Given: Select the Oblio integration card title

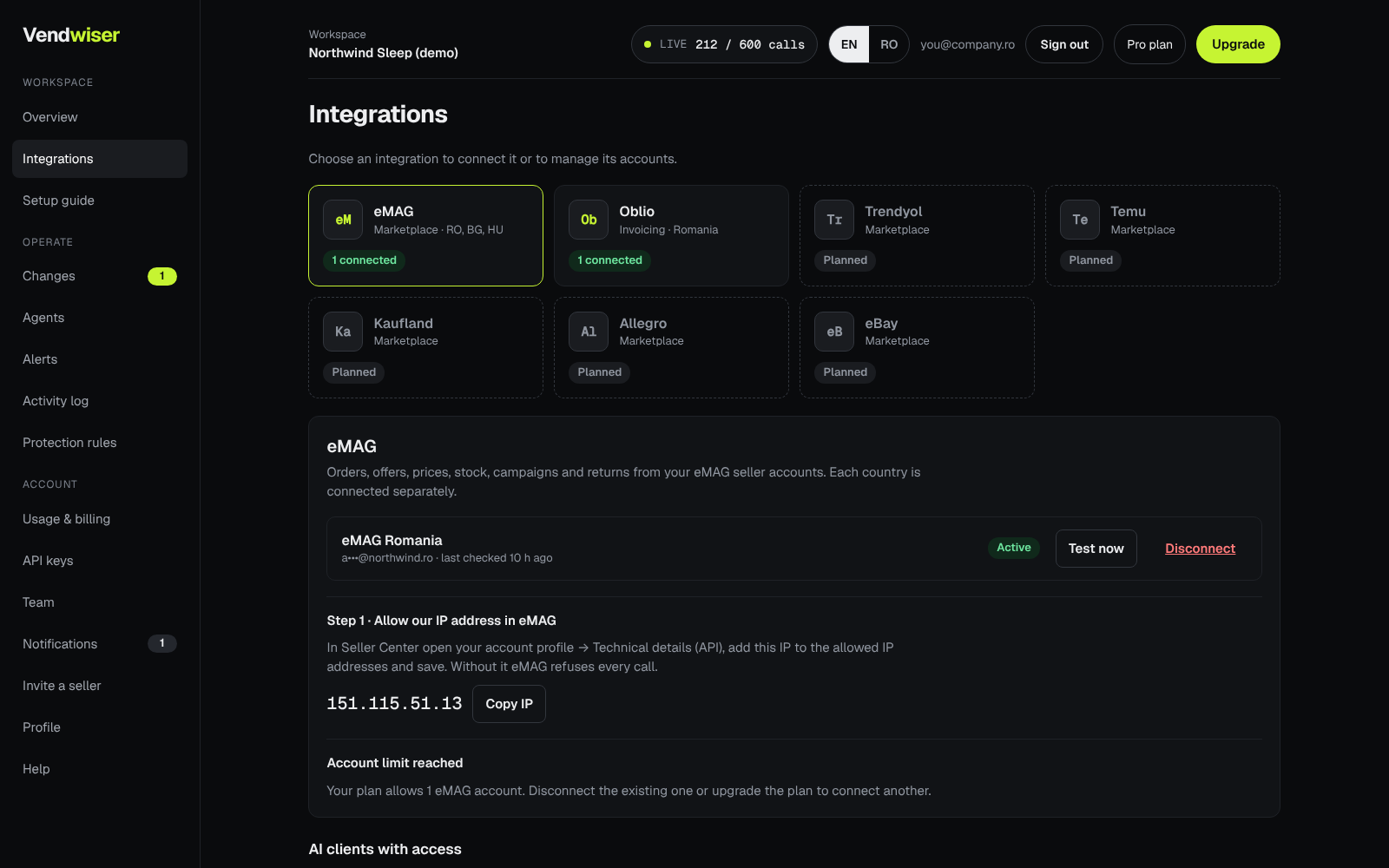Looking at the screenshot, I should (636, 212).
